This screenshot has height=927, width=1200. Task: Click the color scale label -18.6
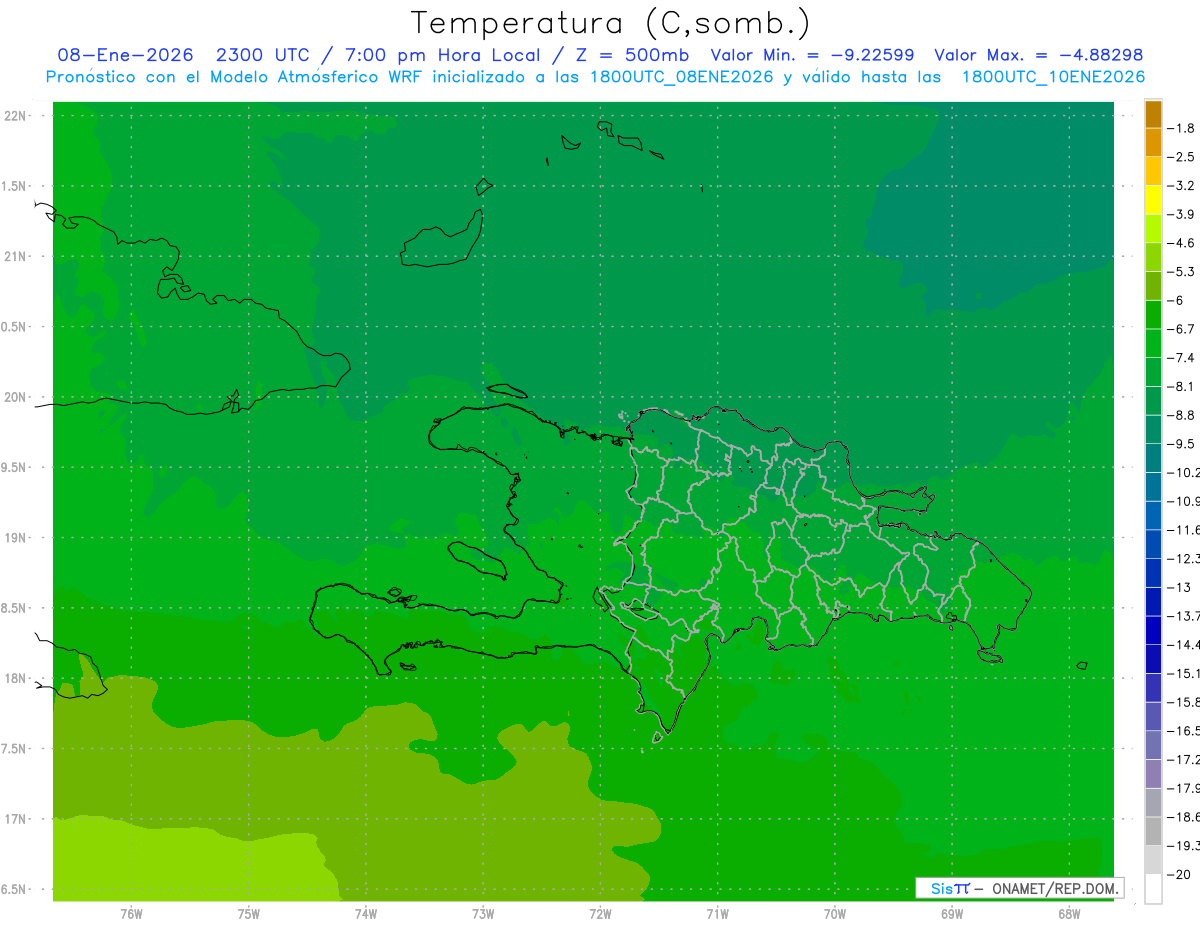click(1185, 817)
